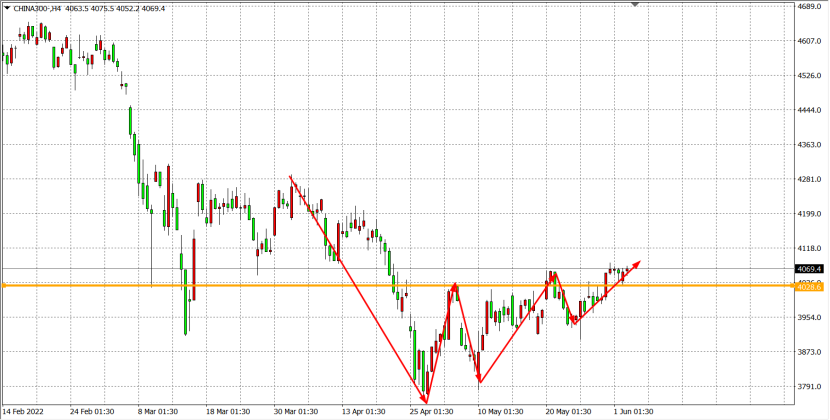
Task: Click the dropdown triangle beside CHINA300 title
Action: click(x=7, y=7)
